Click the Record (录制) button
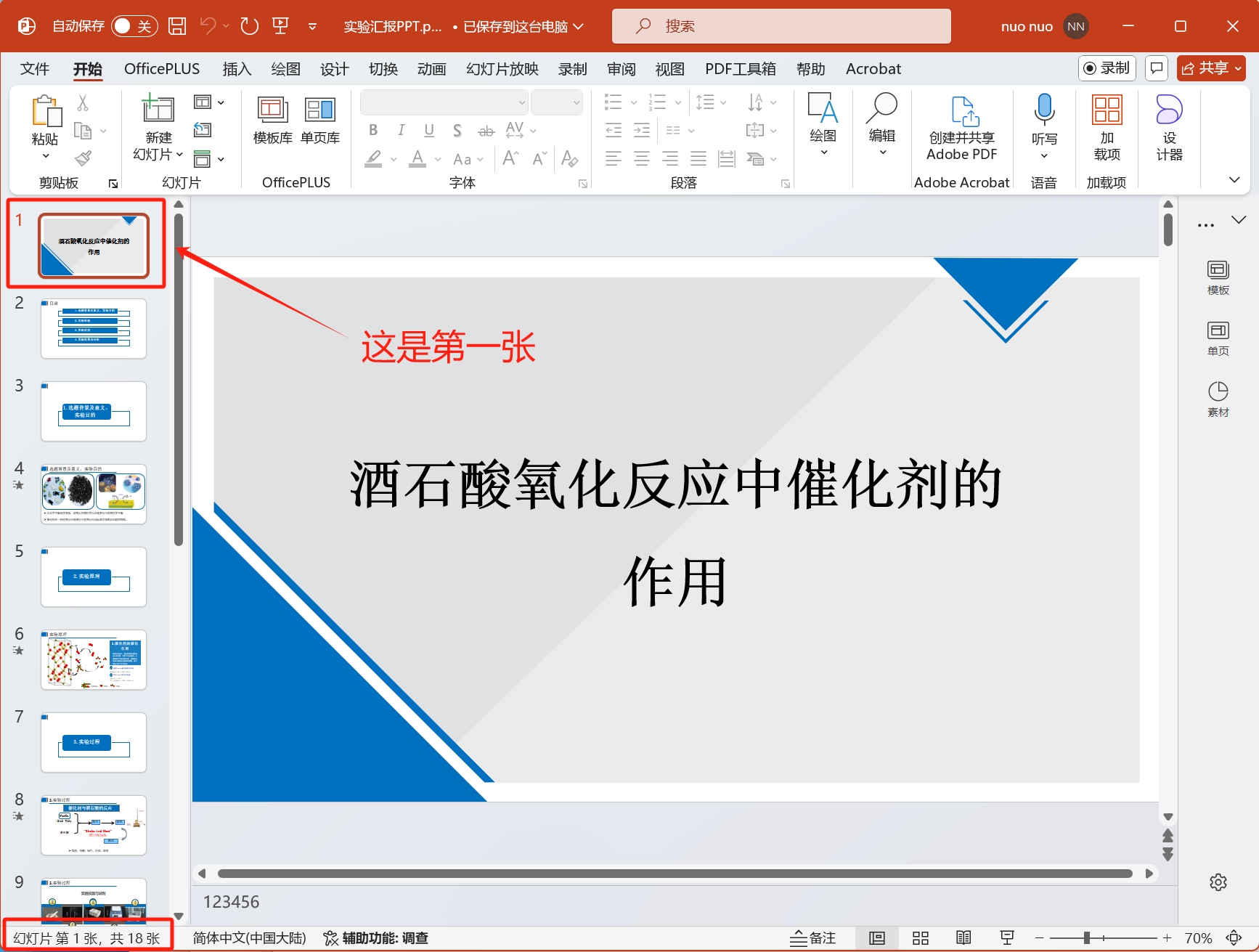 [1107, 68]
